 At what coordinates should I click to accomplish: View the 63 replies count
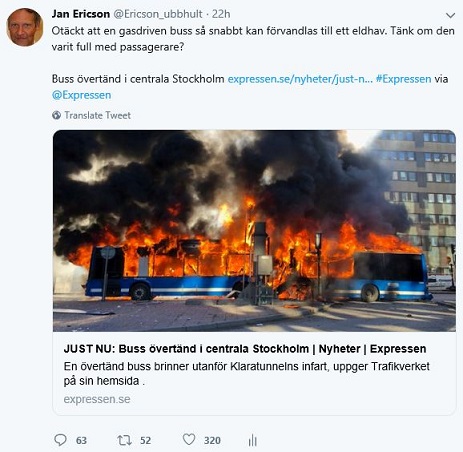(x=81, y=440)
